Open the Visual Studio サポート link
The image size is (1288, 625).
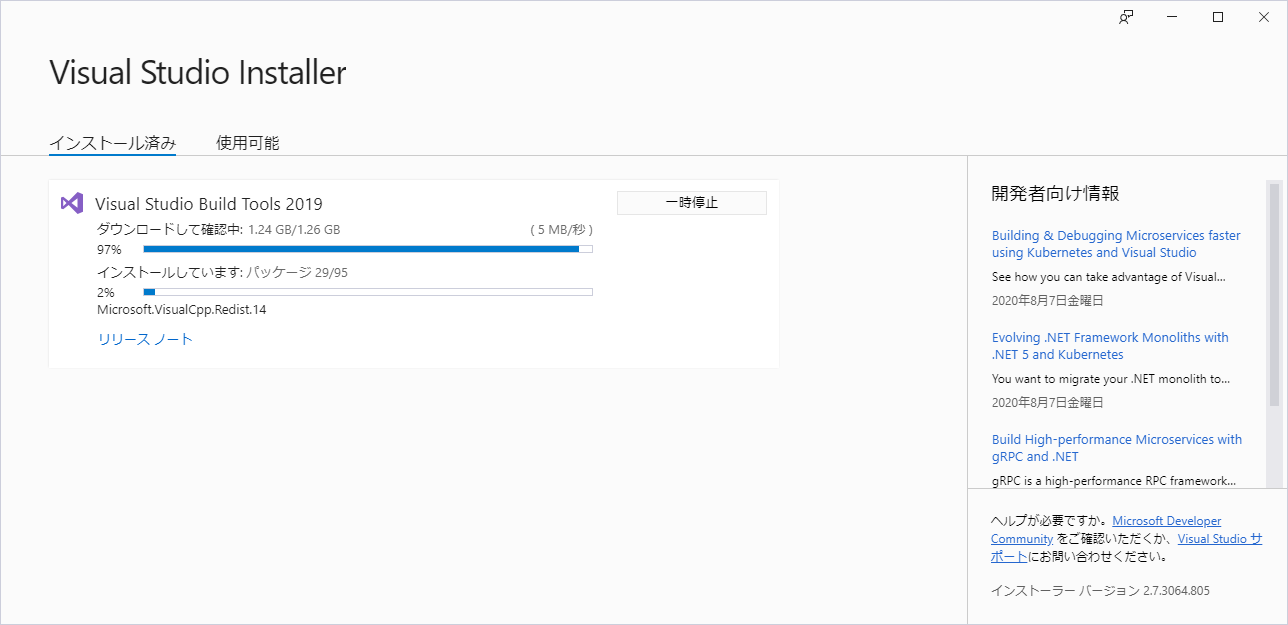pyautogui.click(x=1126, y=547)
